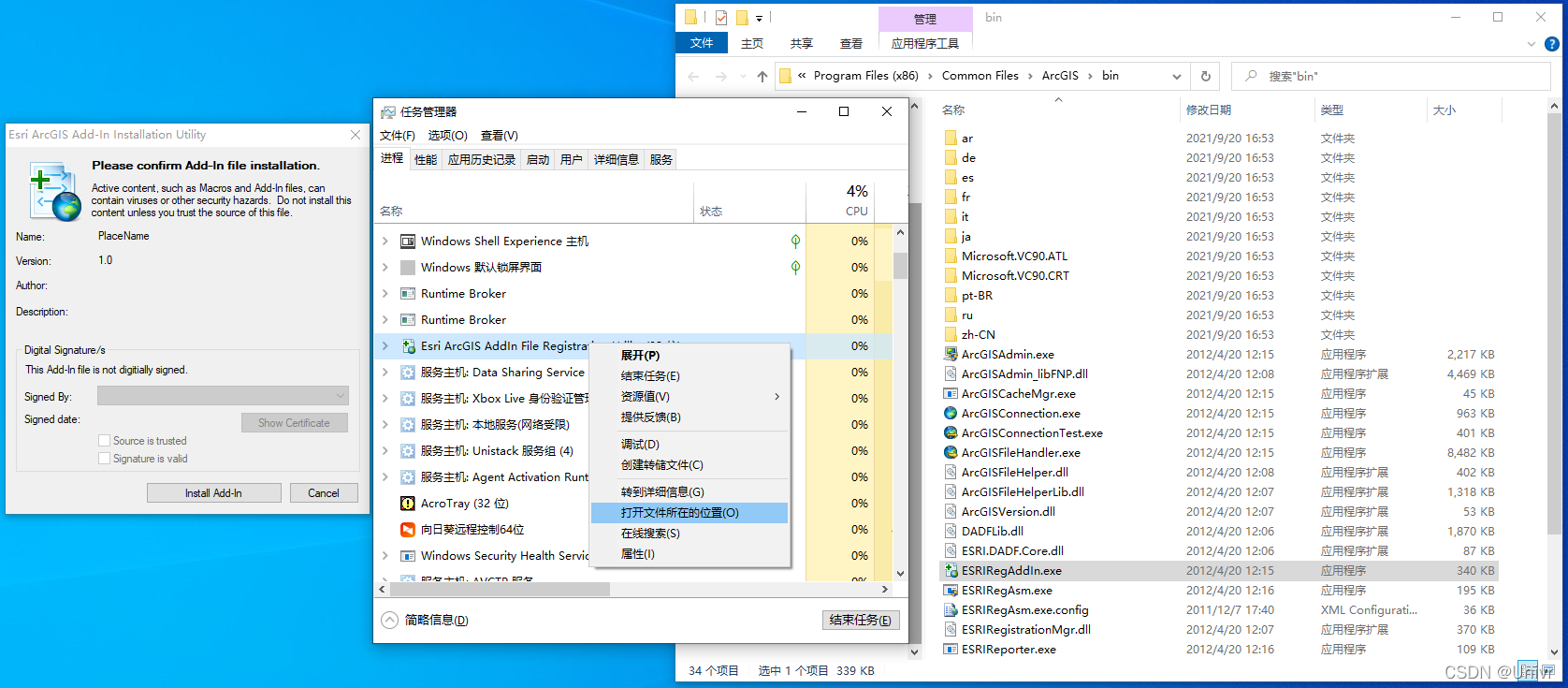1568x688 pixels.
Task: Click the AcroTray (32 位) process icon
Action: coord(408,503)
